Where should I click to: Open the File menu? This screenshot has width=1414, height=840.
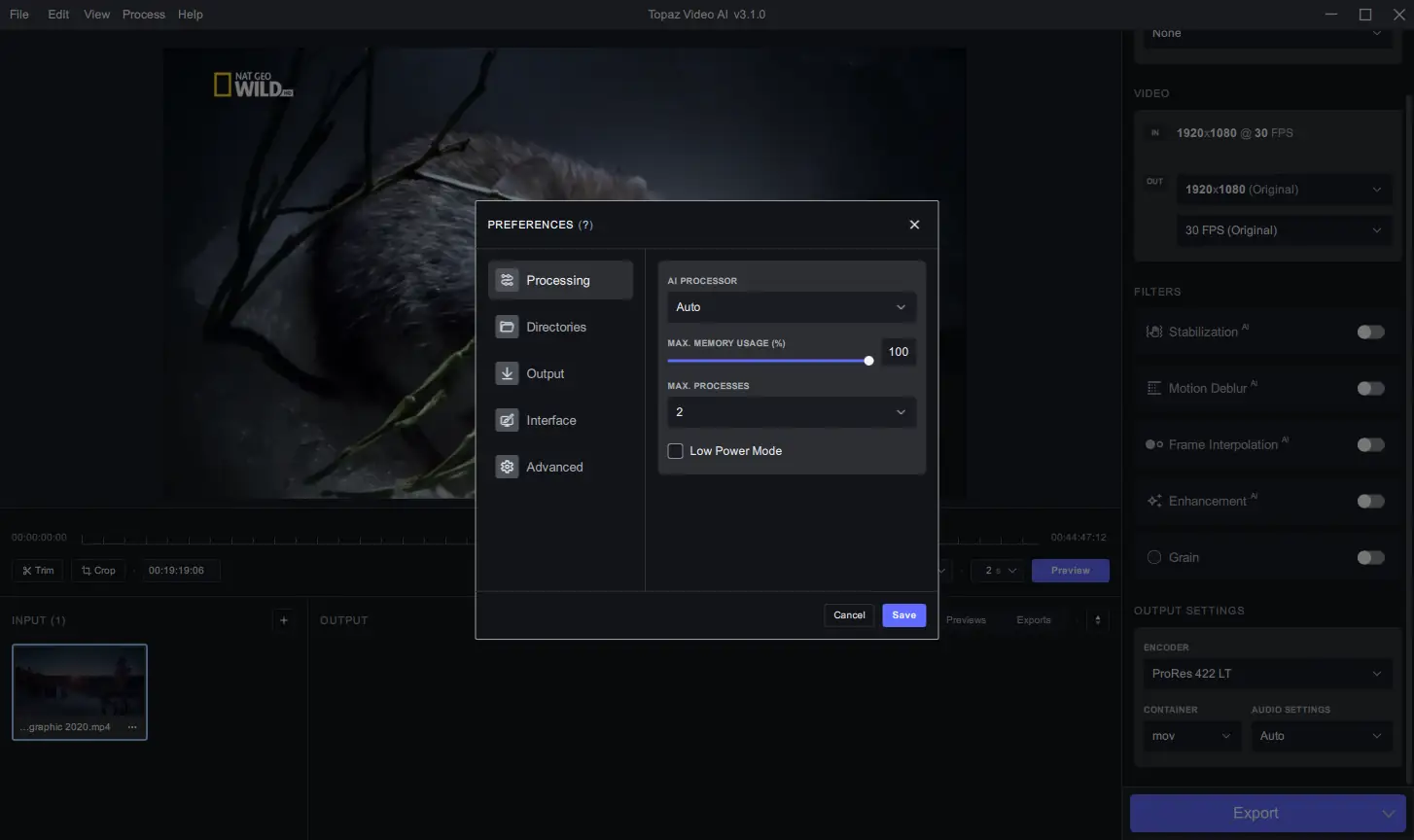(18, 15)
